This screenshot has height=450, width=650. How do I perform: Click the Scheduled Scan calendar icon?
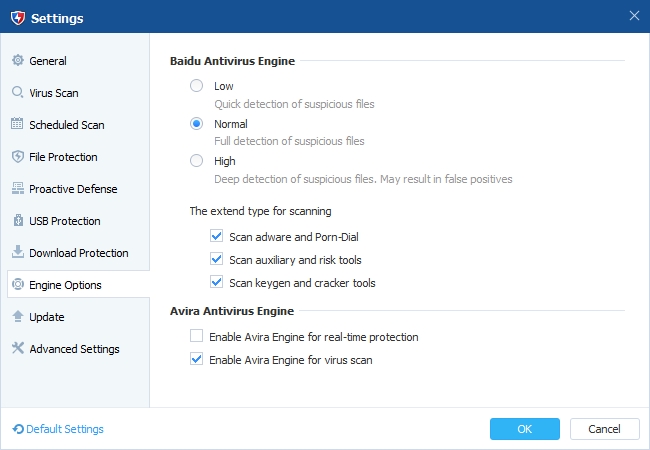pyautogui.click(x=17, y=125)
